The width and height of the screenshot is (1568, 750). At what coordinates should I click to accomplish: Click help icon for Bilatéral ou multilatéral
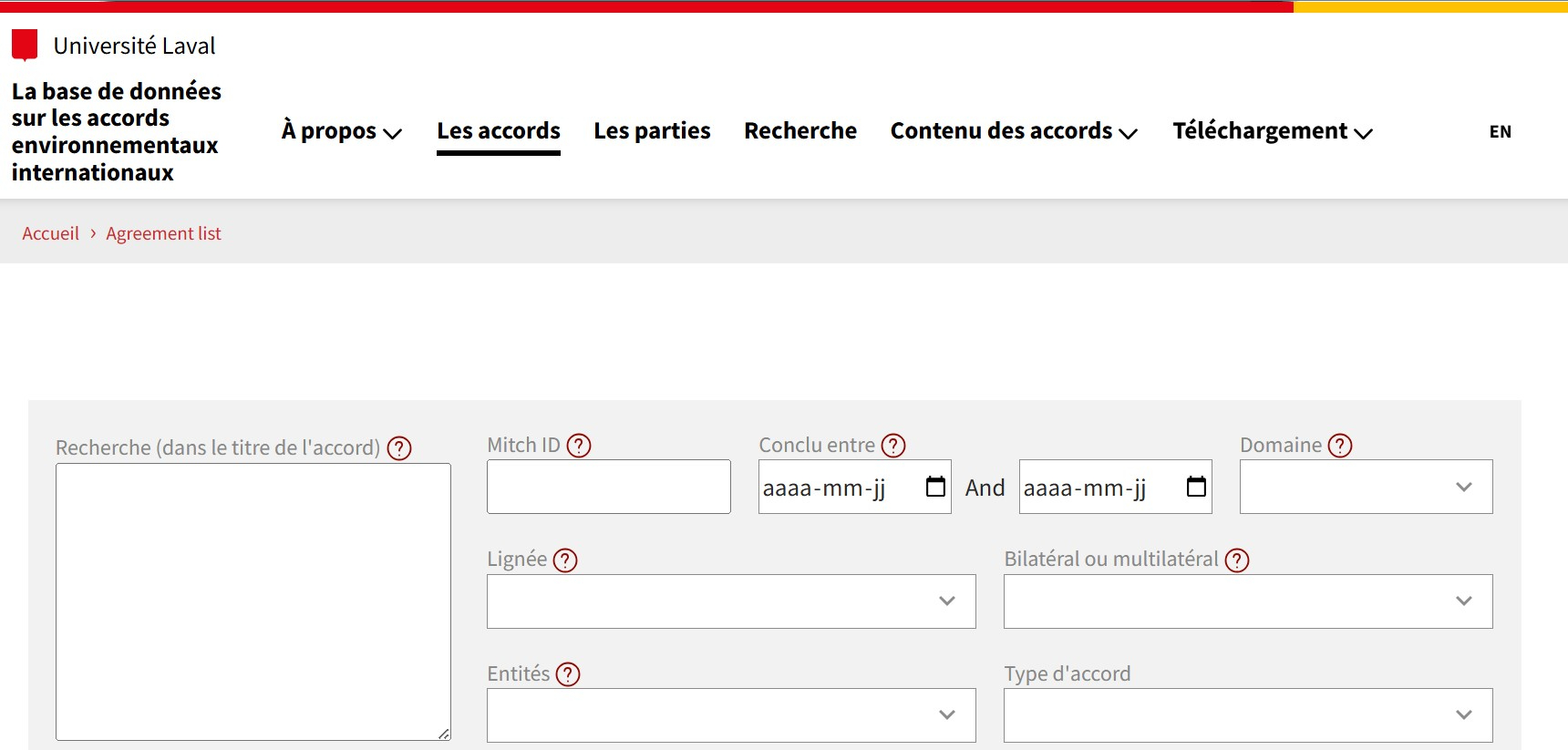click(x=1237, y=560)
